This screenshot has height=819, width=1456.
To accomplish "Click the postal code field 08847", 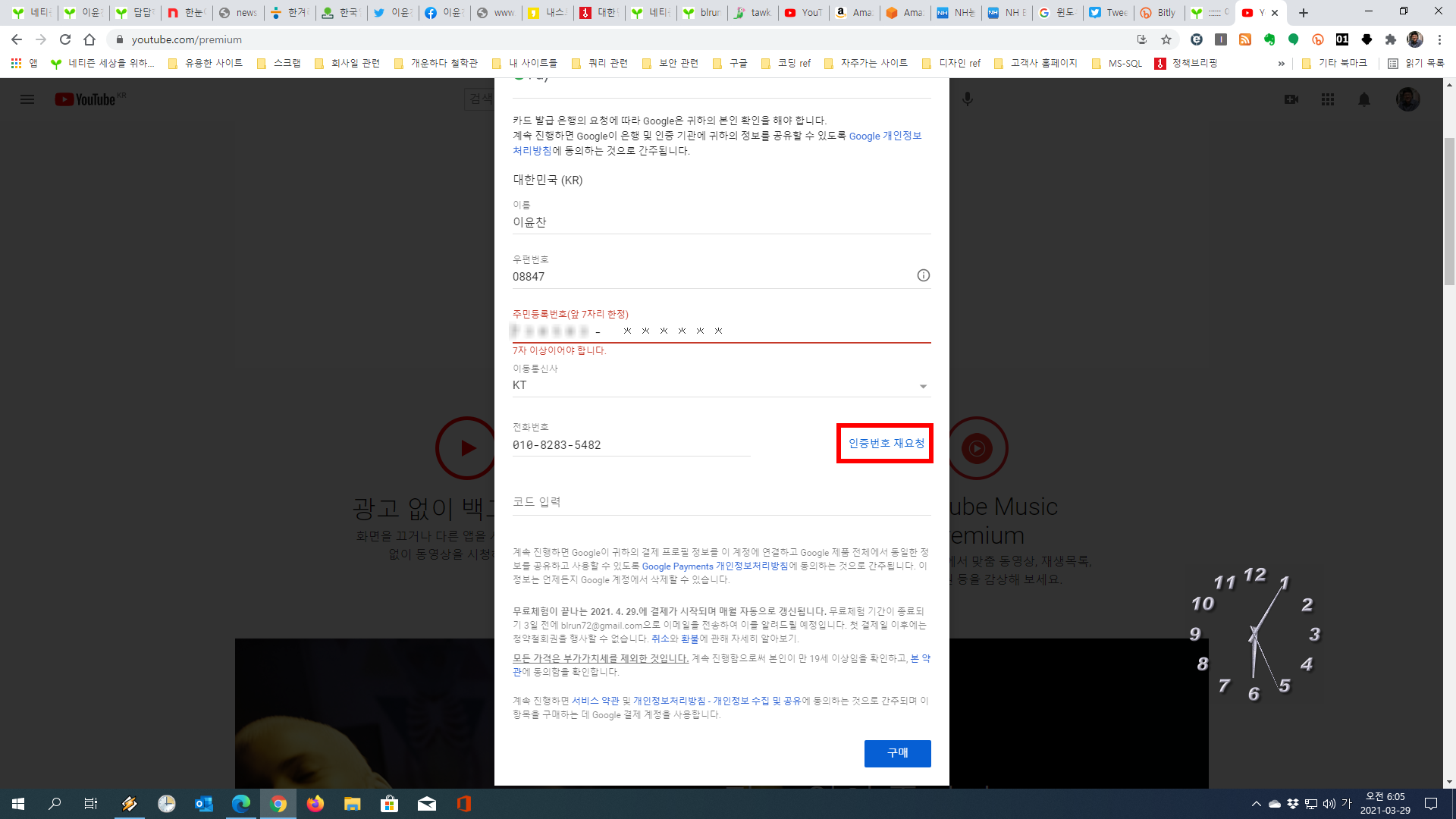I will [721, 276].
